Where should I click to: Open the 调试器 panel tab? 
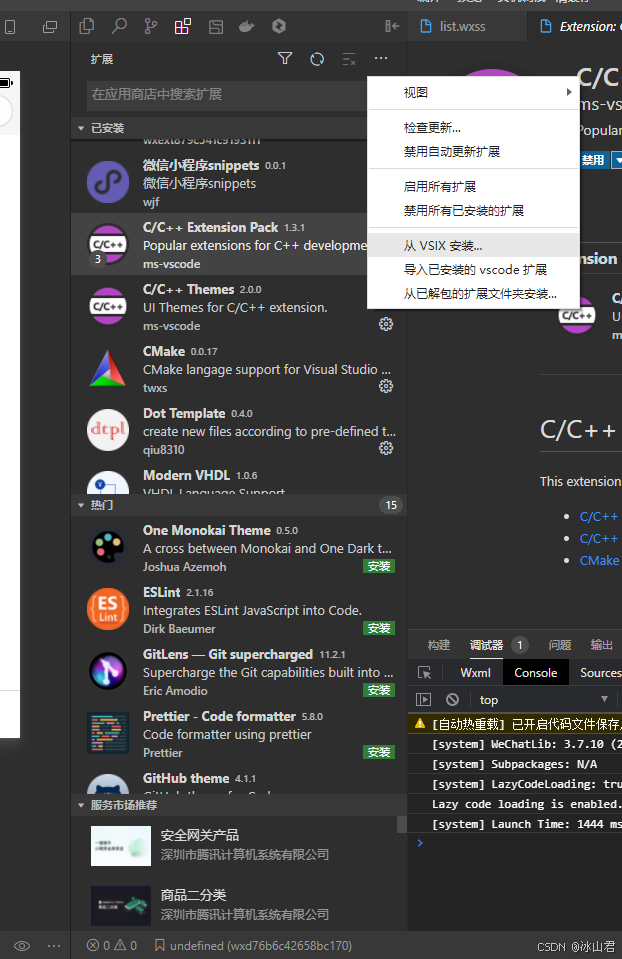pyautogui.click(x=486, y=645)
